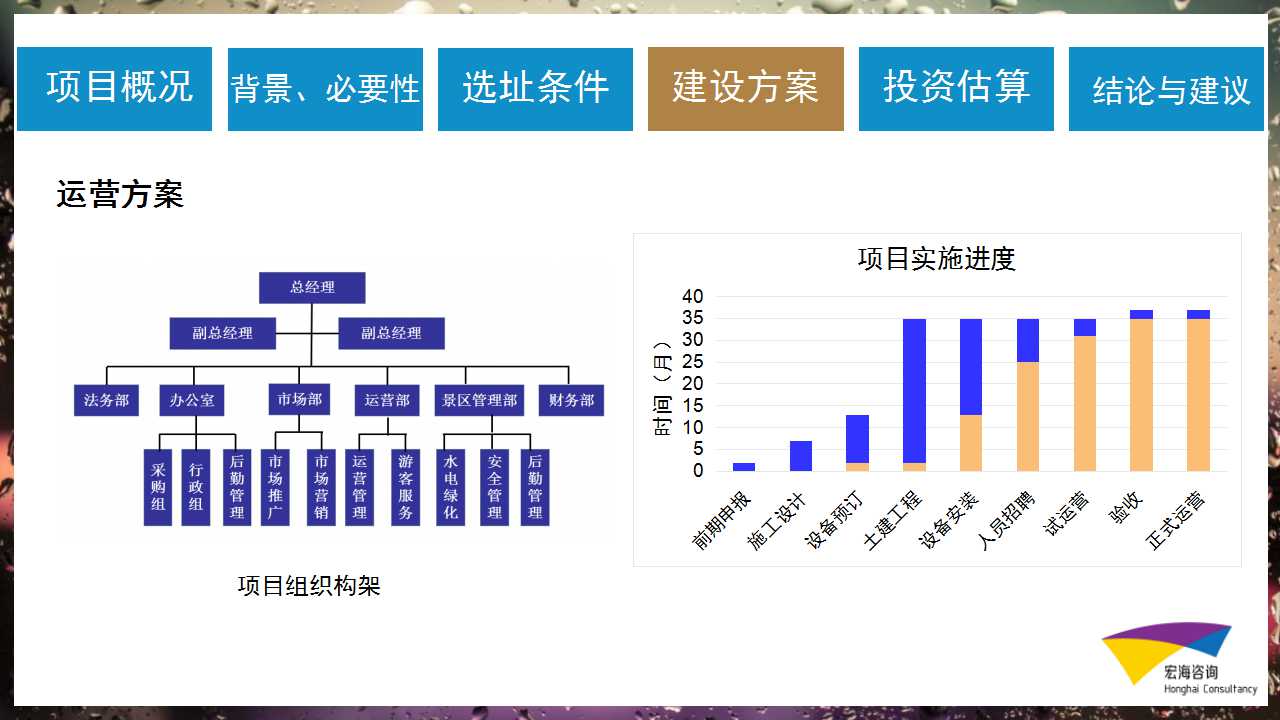Switch to 背景、必要性 tab
This screenshot has height=720, width=1280.
click(x=325, y=89)
